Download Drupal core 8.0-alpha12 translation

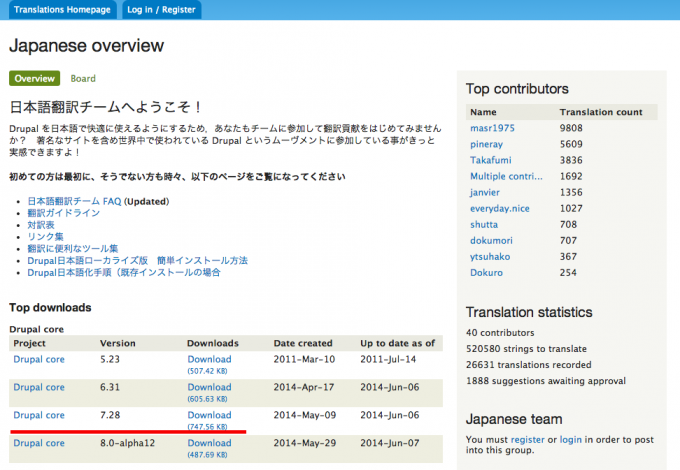pos(209,442)
